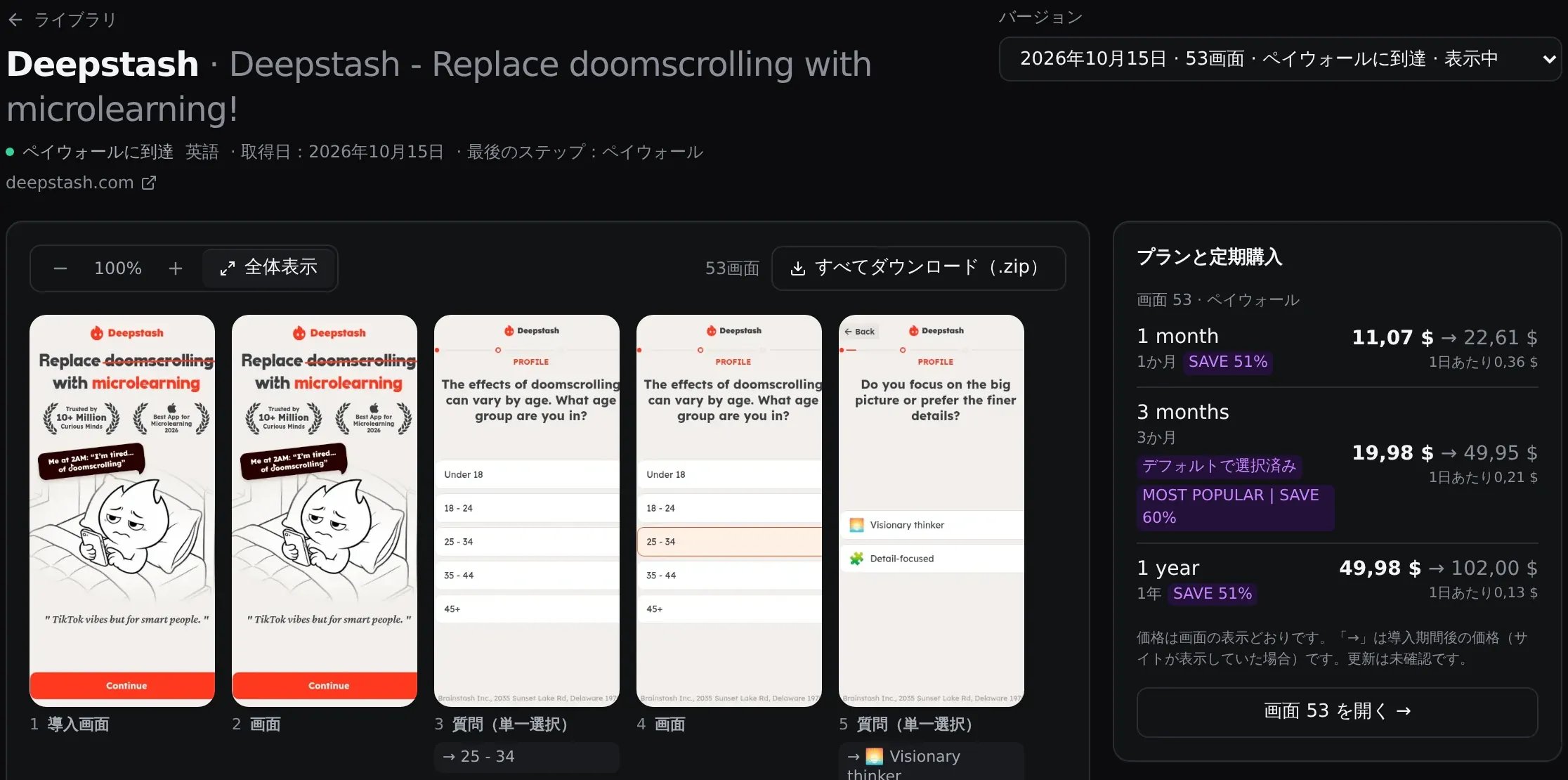Click the ライブラリ breadcrumb text

point(75,20)
